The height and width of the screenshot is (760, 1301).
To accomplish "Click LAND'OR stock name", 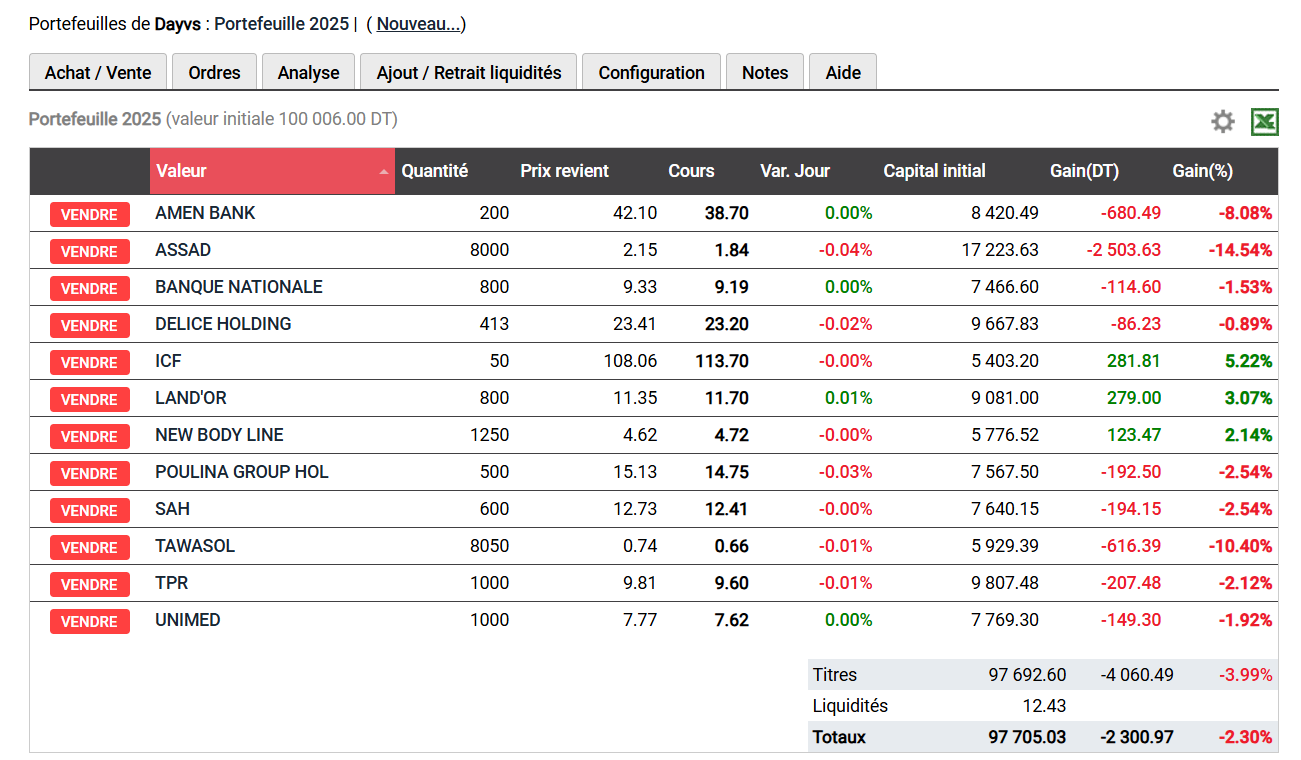I will click(191, 398).
